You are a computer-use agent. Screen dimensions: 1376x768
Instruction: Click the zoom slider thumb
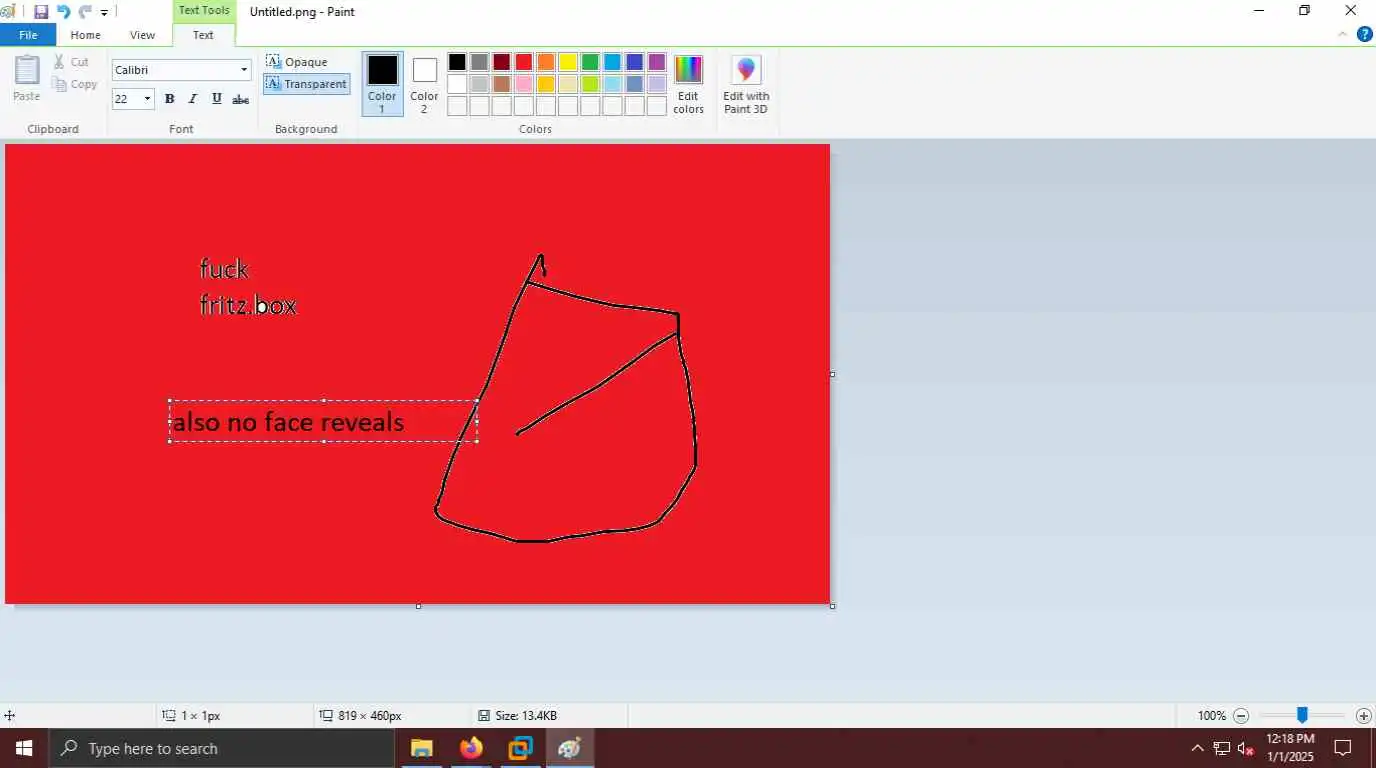(1302, 715)
